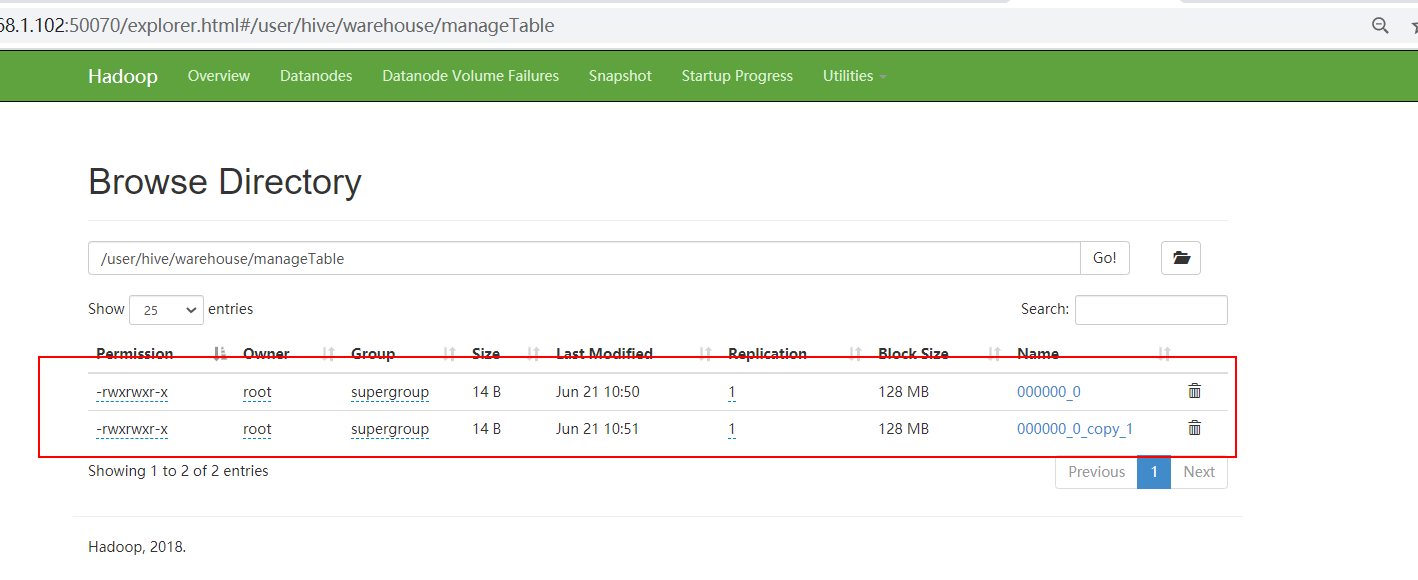Sort the Permission column using its sort arrows
The width and height of the screenshot is (1418, 580).
219,353
